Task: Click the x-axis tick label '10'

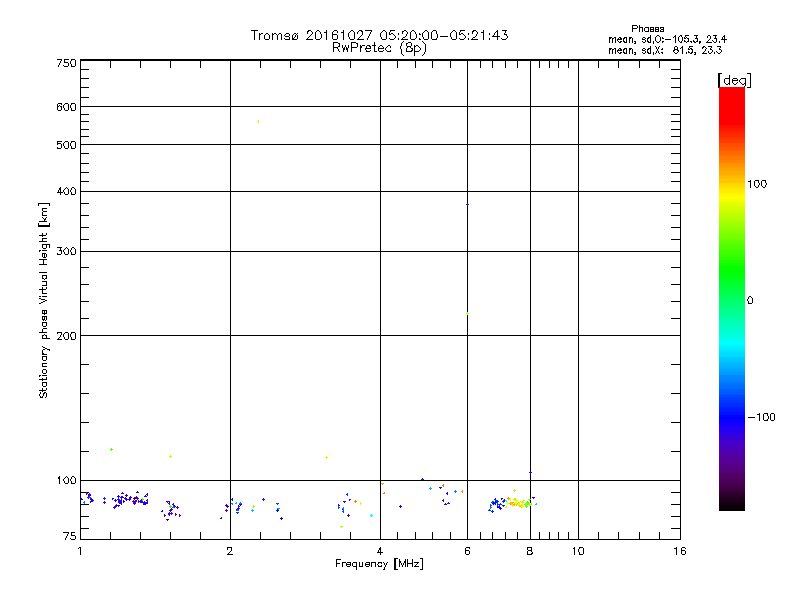Action: tap(578, 551)
